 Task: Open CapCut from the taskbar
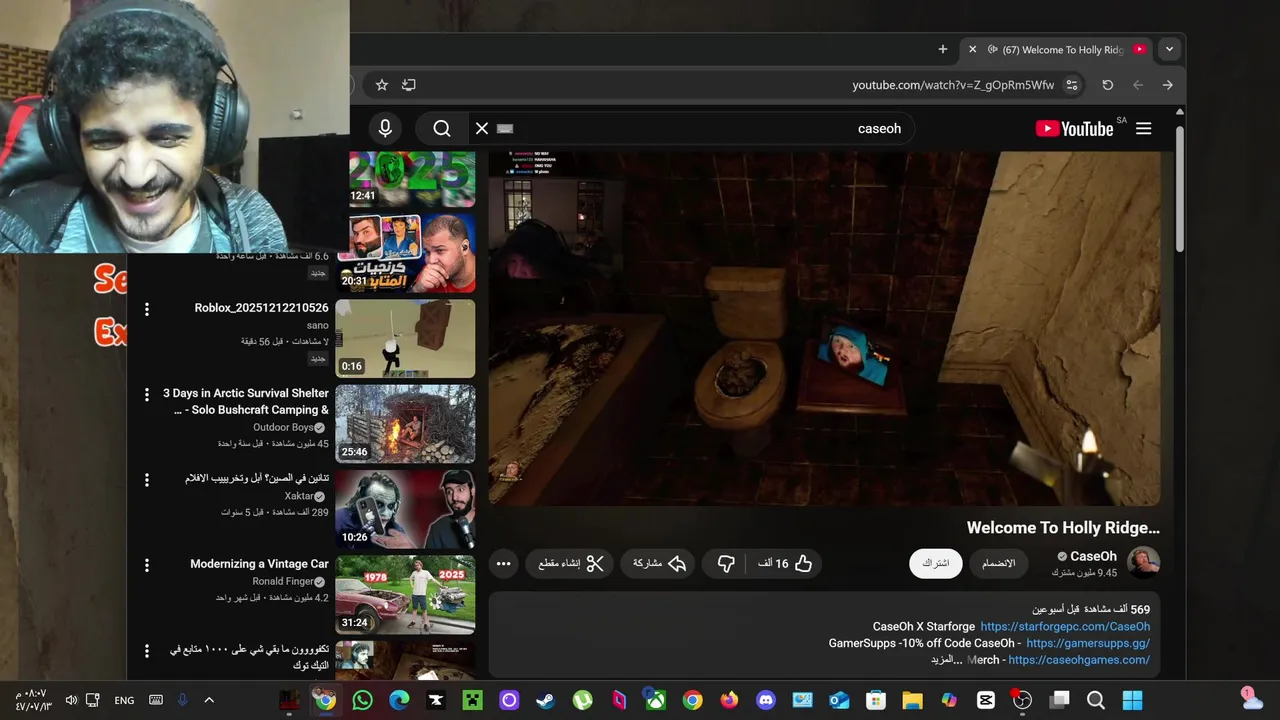pos(986,700)
